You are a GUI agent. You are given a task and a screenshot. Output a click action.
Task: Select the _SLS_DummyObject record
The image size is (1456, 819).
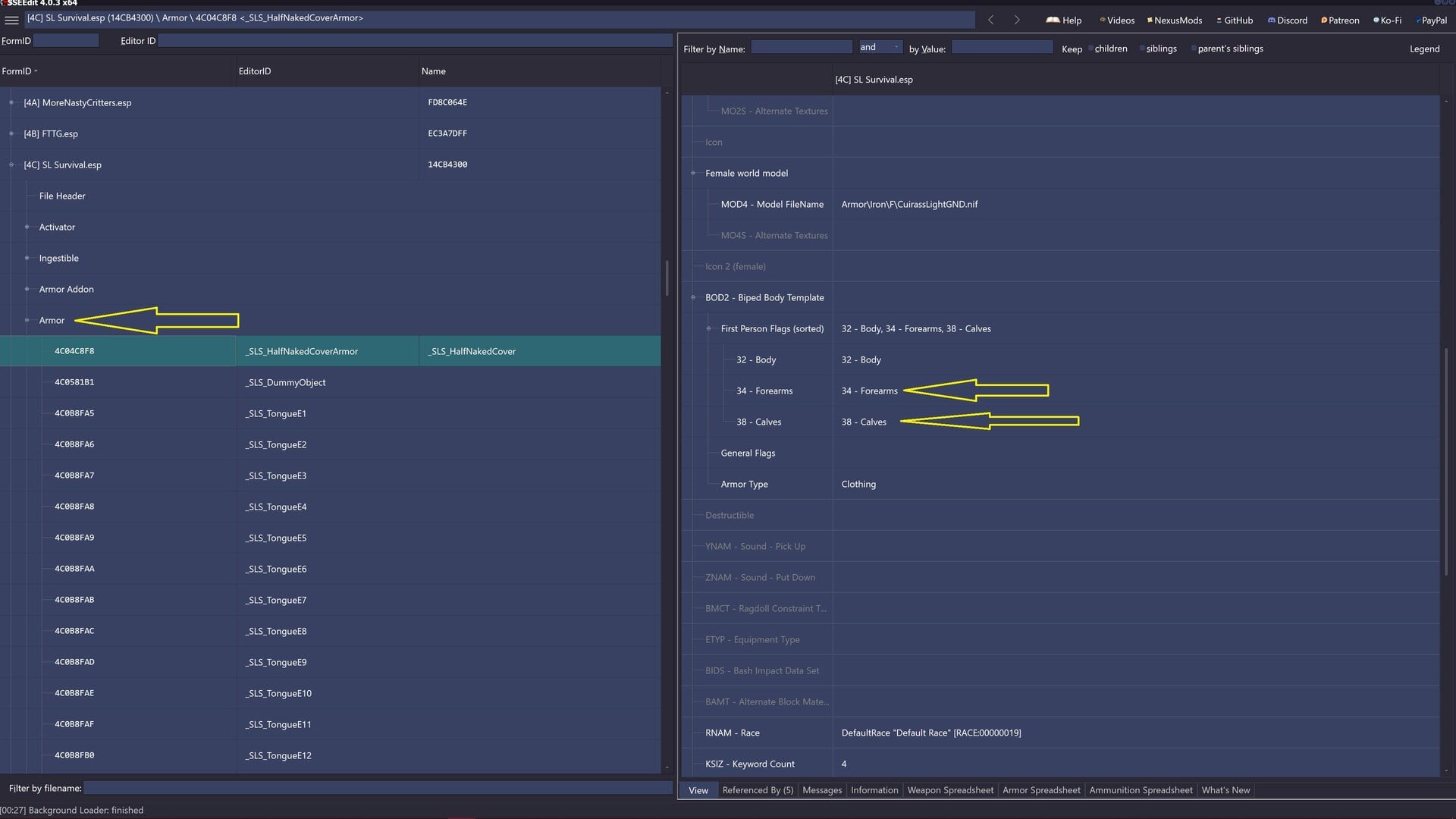click(330, 382)
